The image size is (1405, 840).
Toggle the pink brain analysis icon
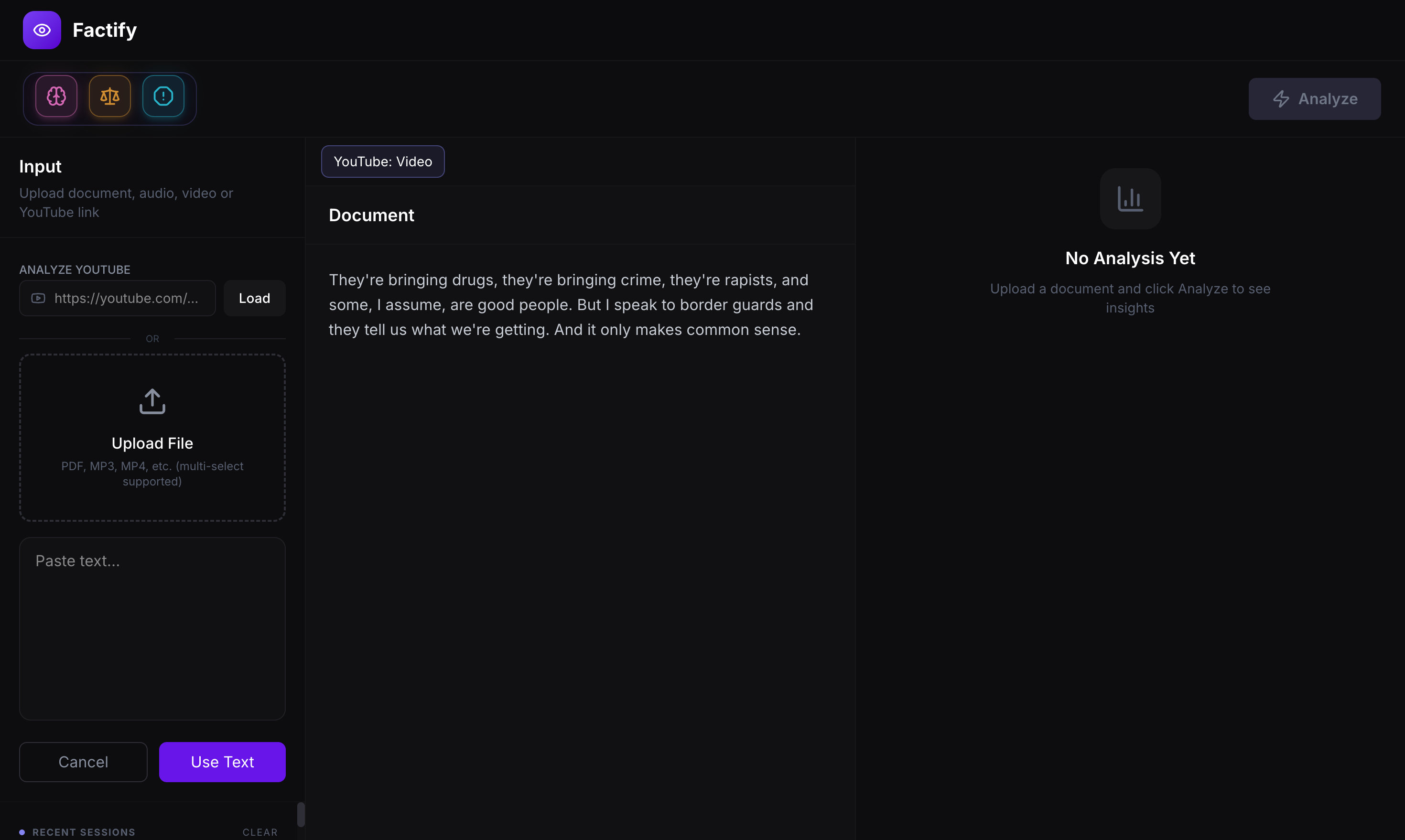tap(56, 96)
